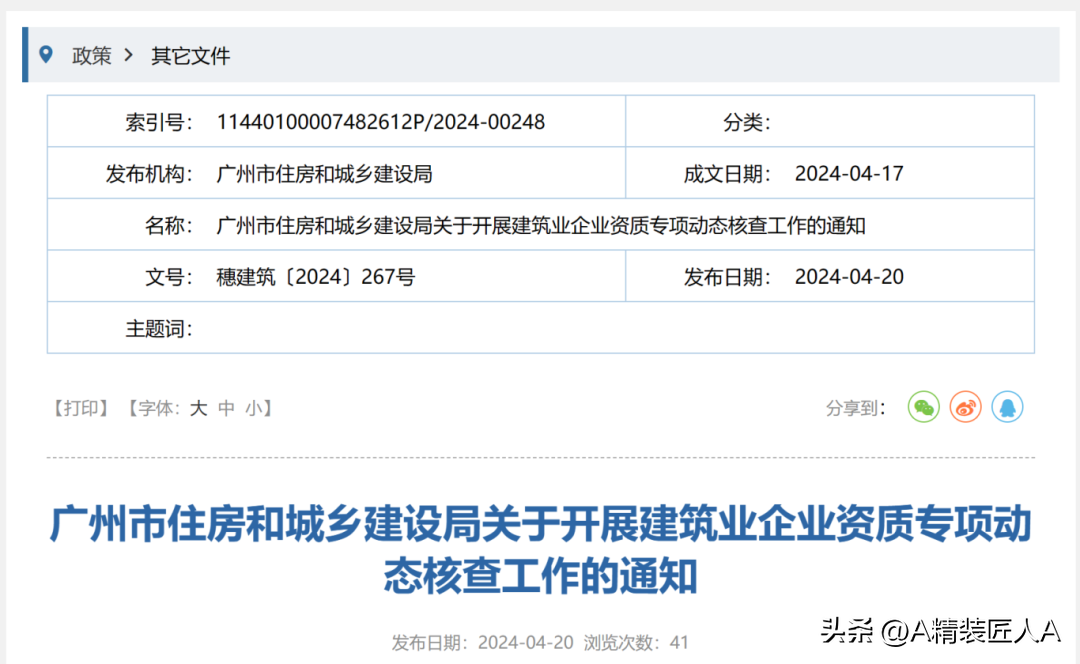The width and height of the screenshot is (1080, 664).
Task: Click the location pin icon in breadcrumb
Action: pos(45,54)
